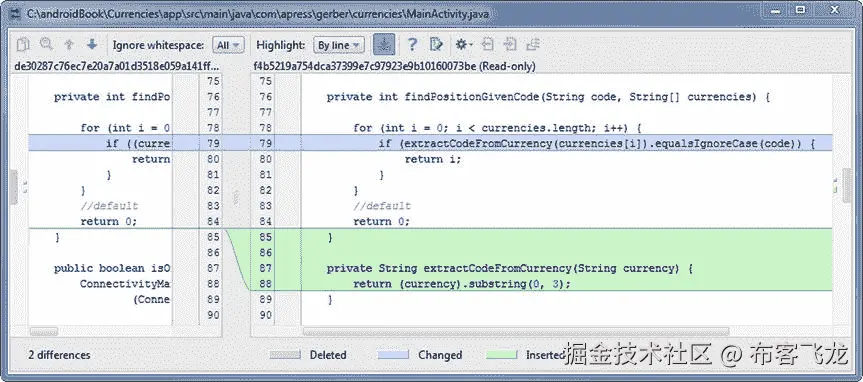Close the diff window
The image size is (863, 382).
(834, 10)
